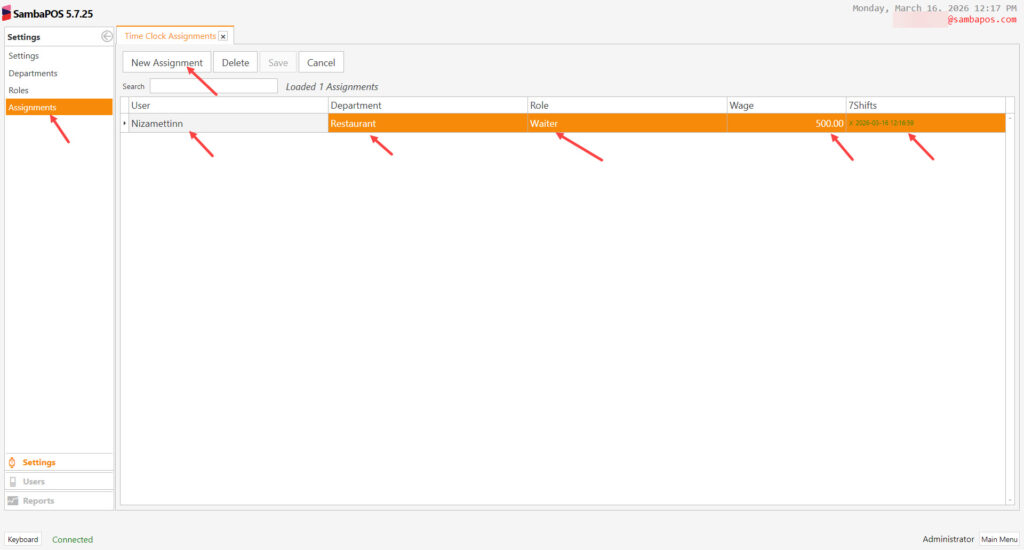Sort by the Wage column header
This screenshot has width=1024, height=550.
[x=785, y=105]
